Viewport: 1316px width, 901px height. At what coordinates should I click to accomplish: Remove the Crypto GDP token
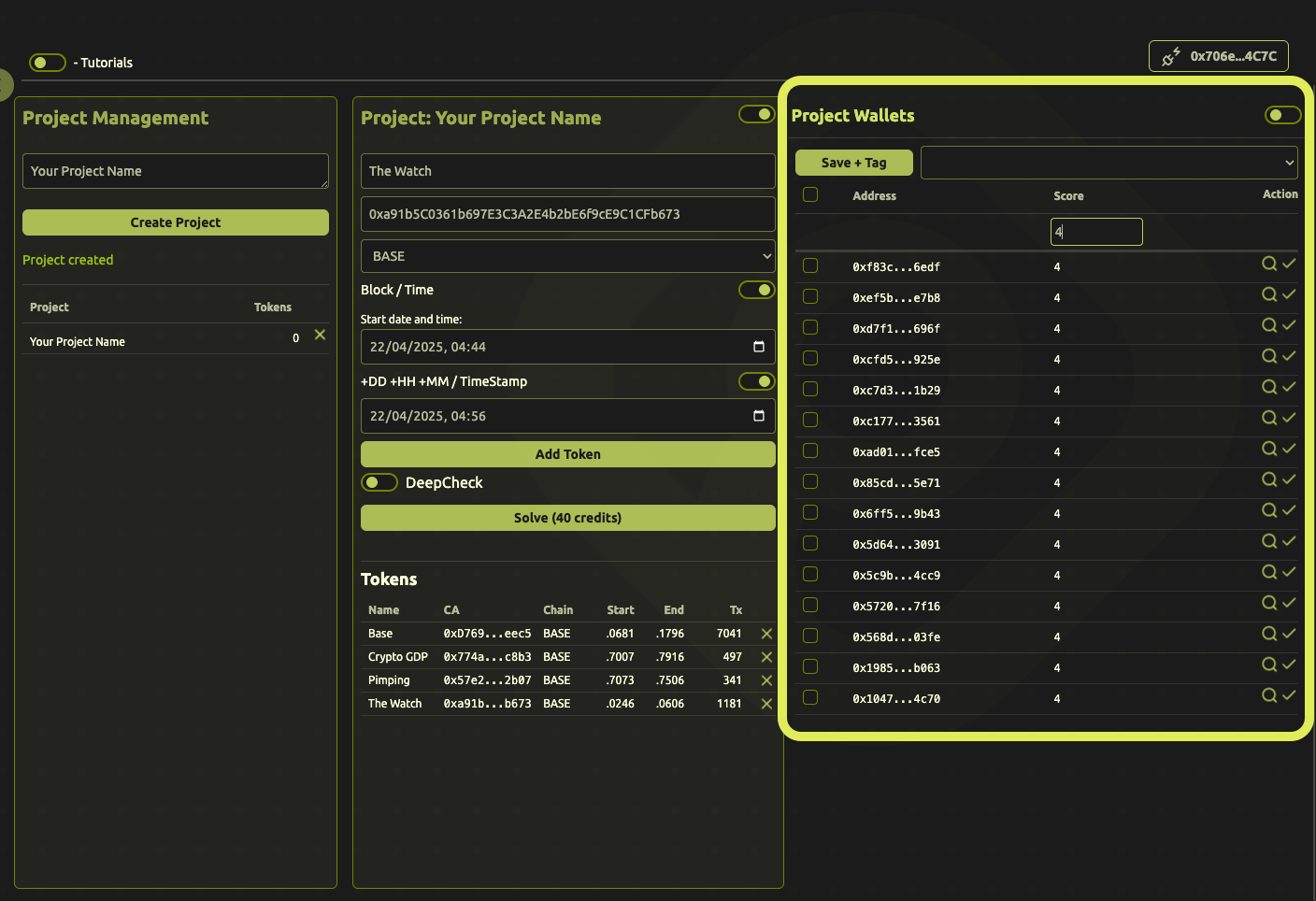click(766, 657)
